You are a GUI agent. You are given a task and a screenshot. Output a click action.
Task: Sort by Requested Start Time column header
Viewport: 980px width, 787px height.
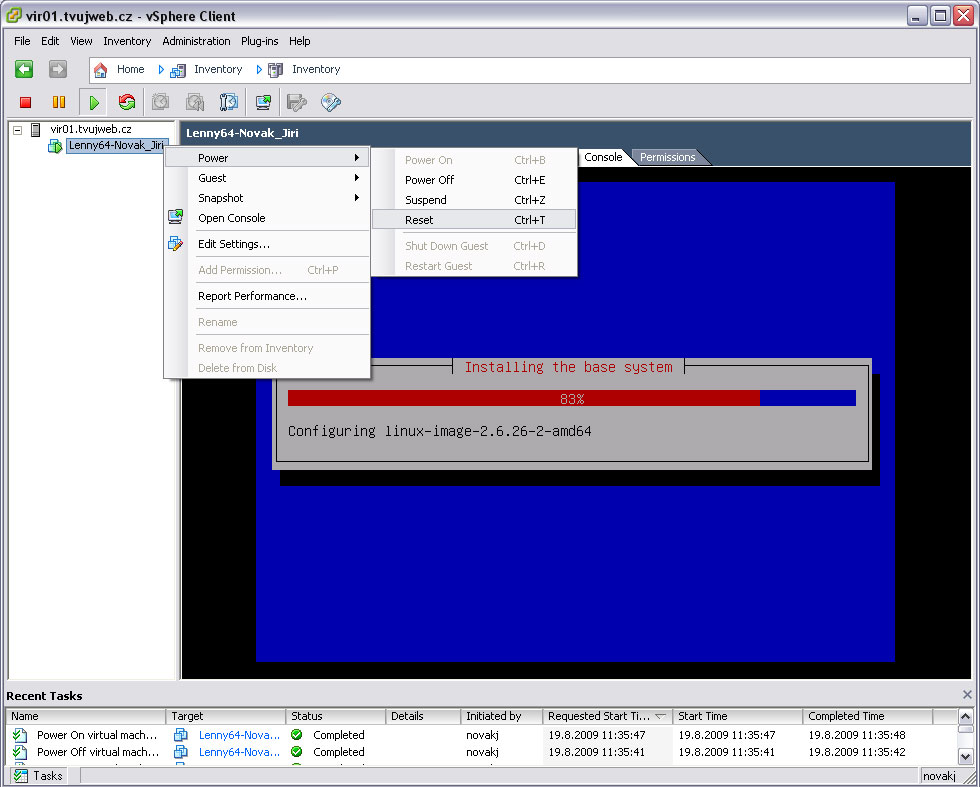coord(599,716)
